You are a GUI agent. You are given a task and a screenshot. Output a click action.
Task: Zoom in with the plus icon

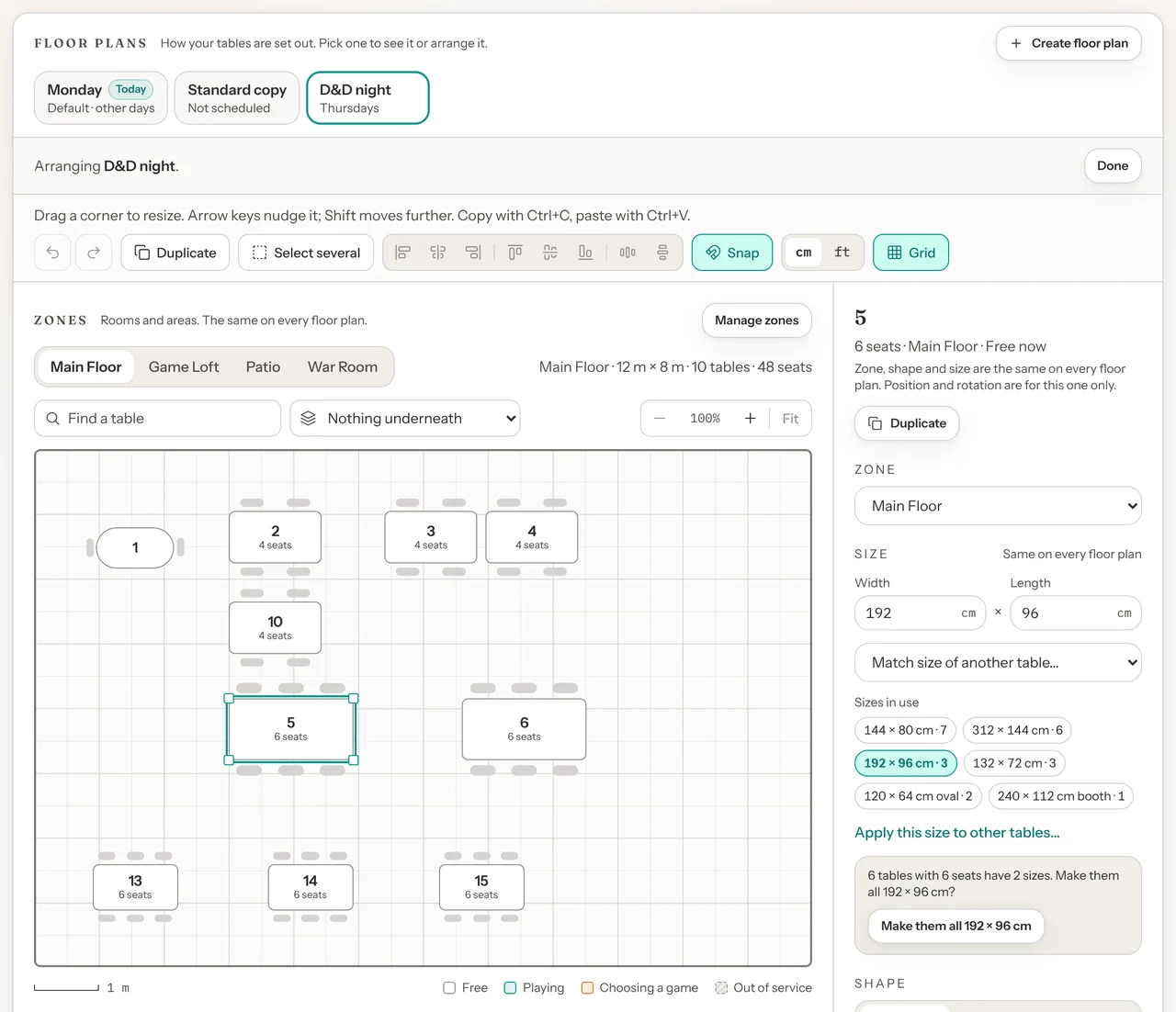751,418
